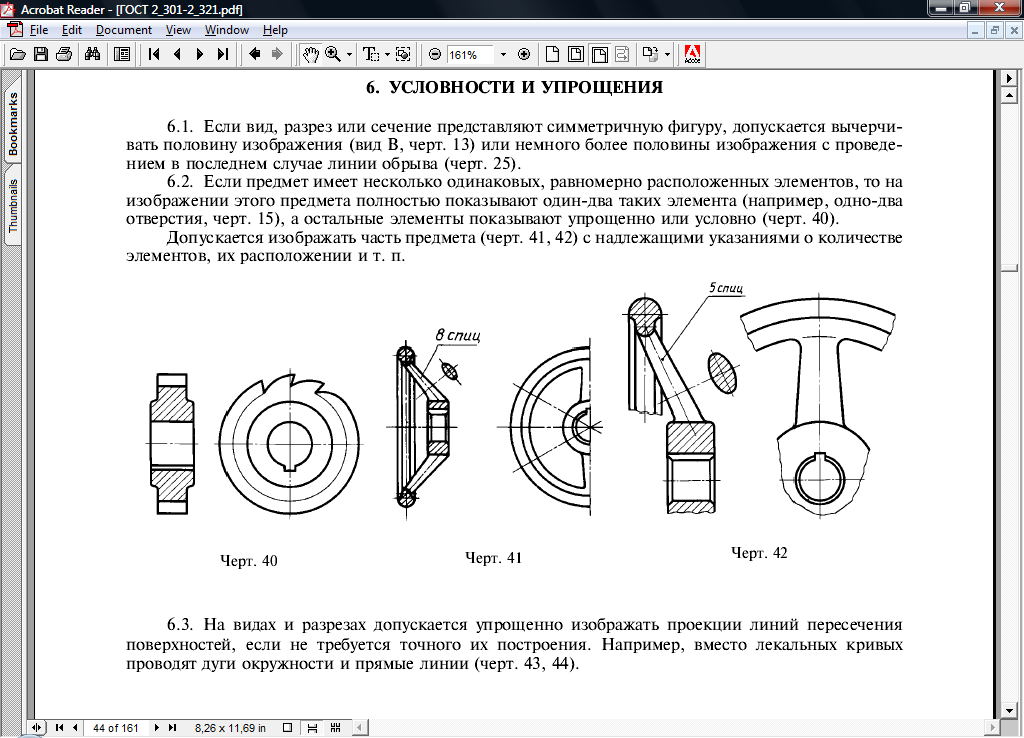Click the vertical scrollbar up arrow
1024x738 pixels.
pos(1010,95)
